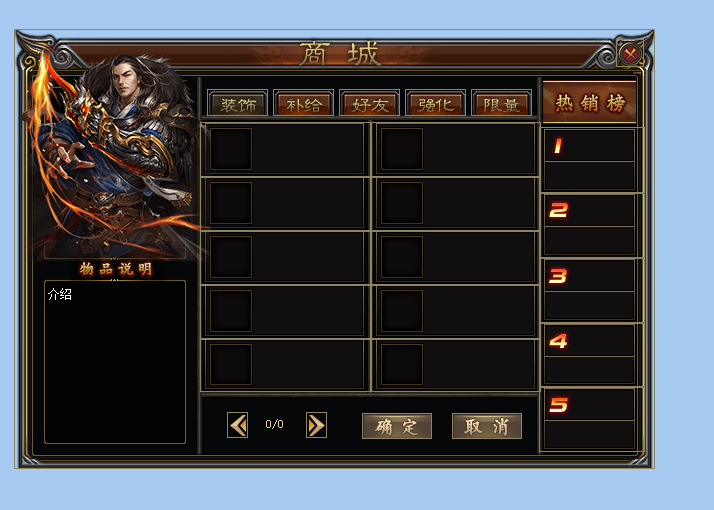Open hot-sale rank 5 entry
Viewport: 714px width, 510px height.
589,419
